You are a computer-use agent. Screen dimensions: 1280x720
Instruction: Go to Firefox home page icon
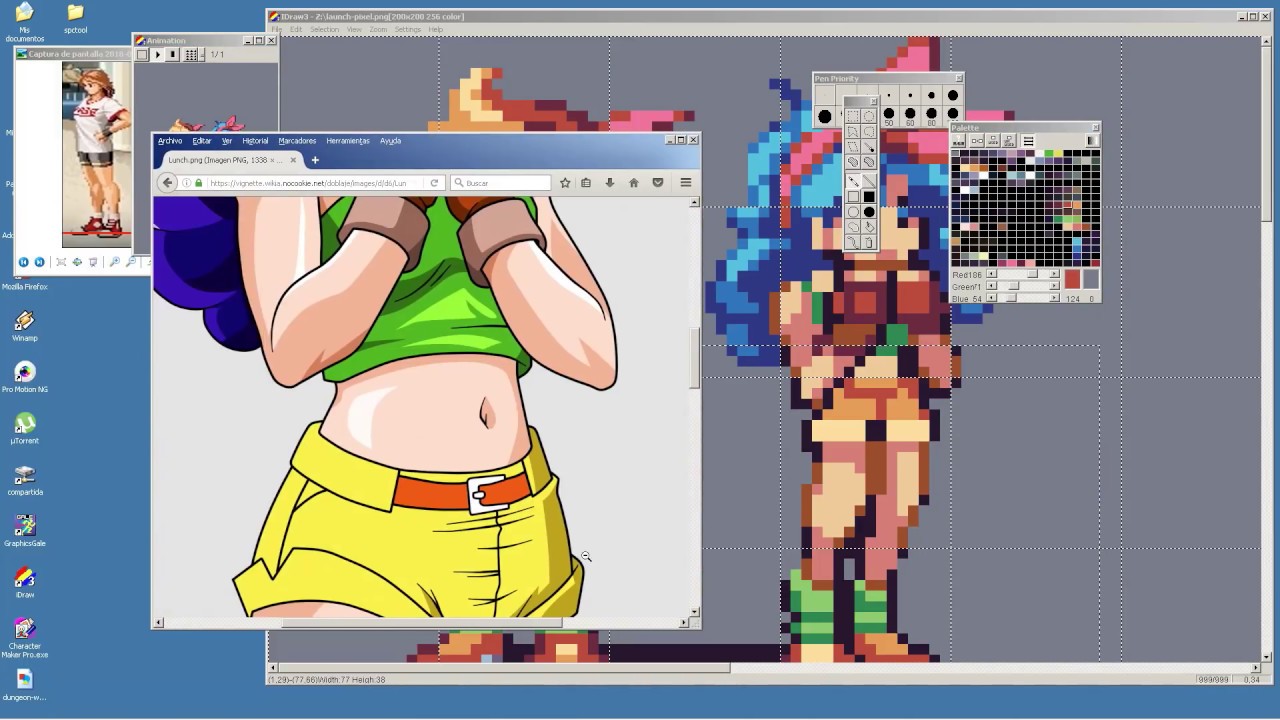[633, 183]
